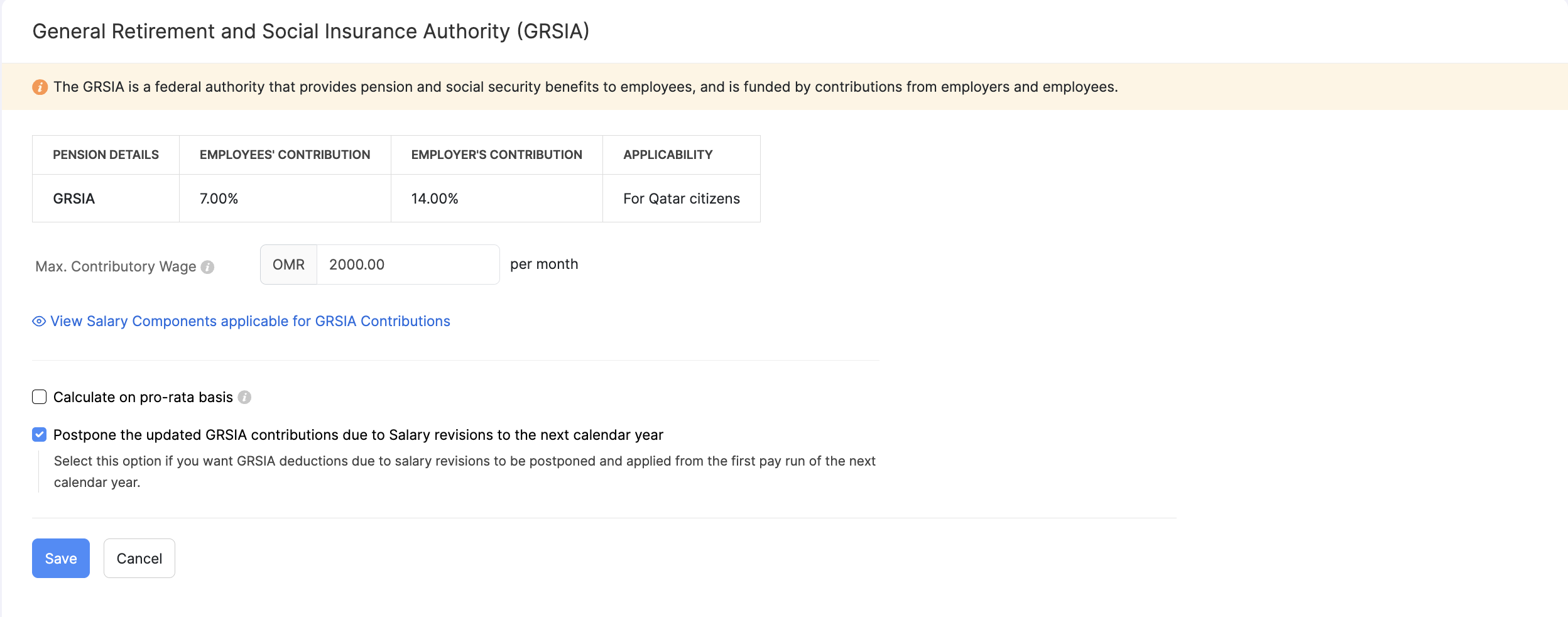Toggle the pro-rata basis checkbox on
Screen dimensions: 1568x617
(x=40, y=396)
